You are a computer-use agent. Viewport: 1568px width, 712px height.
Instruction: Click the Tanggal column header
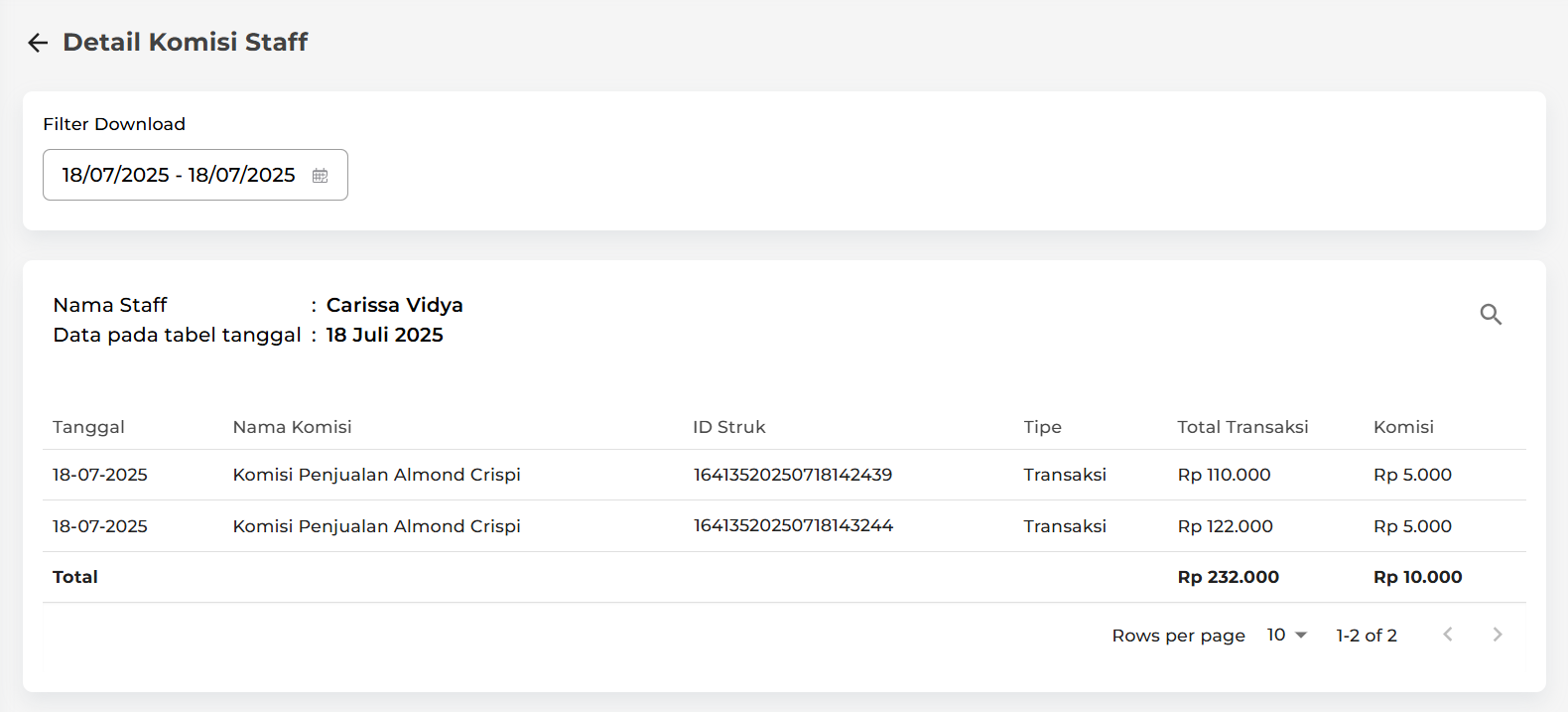tap(88, 427)
